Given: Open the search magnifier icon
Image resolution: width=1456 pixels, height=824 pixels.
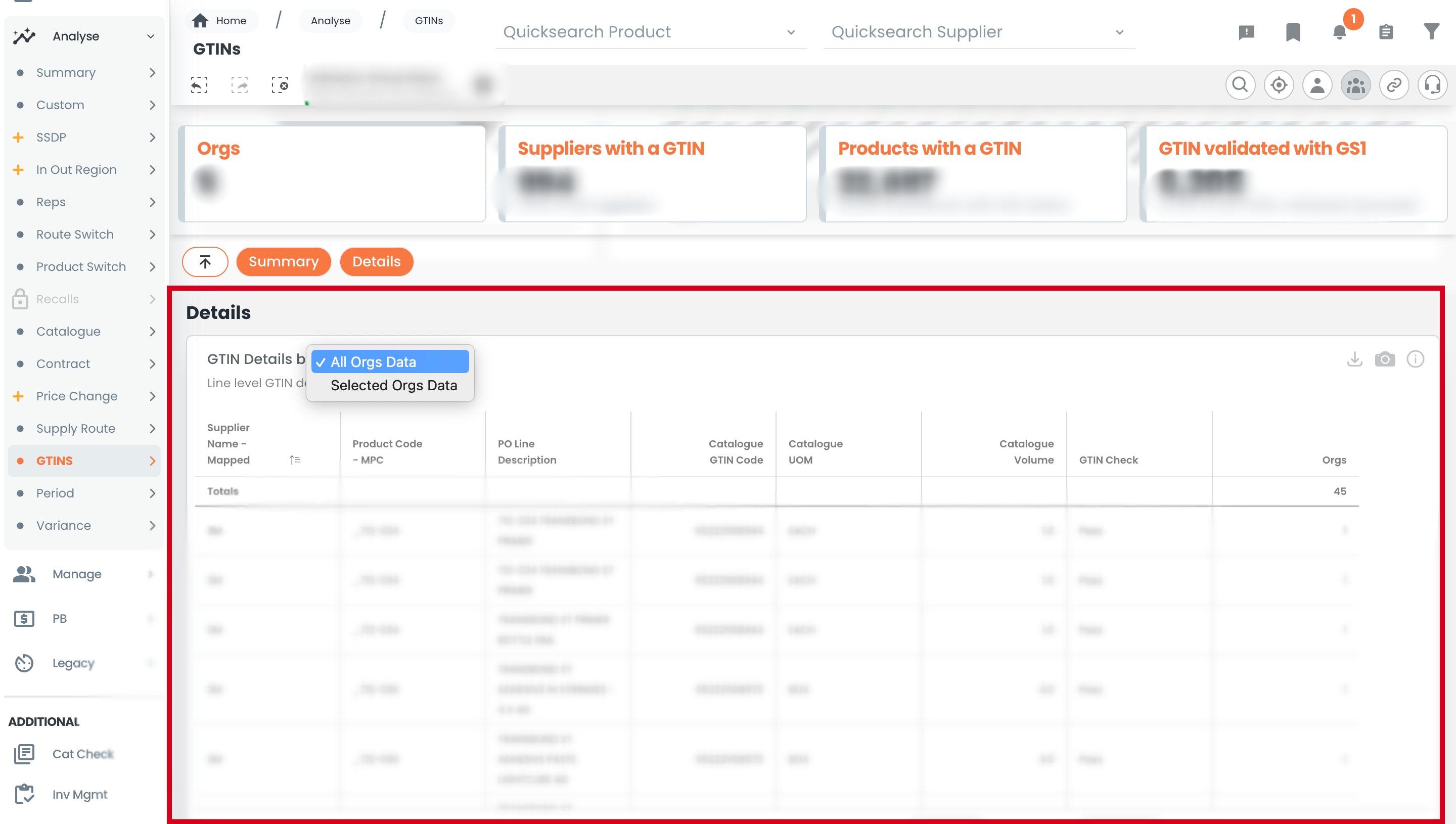Looking at the screenshot, I should tap(1241, 85).
